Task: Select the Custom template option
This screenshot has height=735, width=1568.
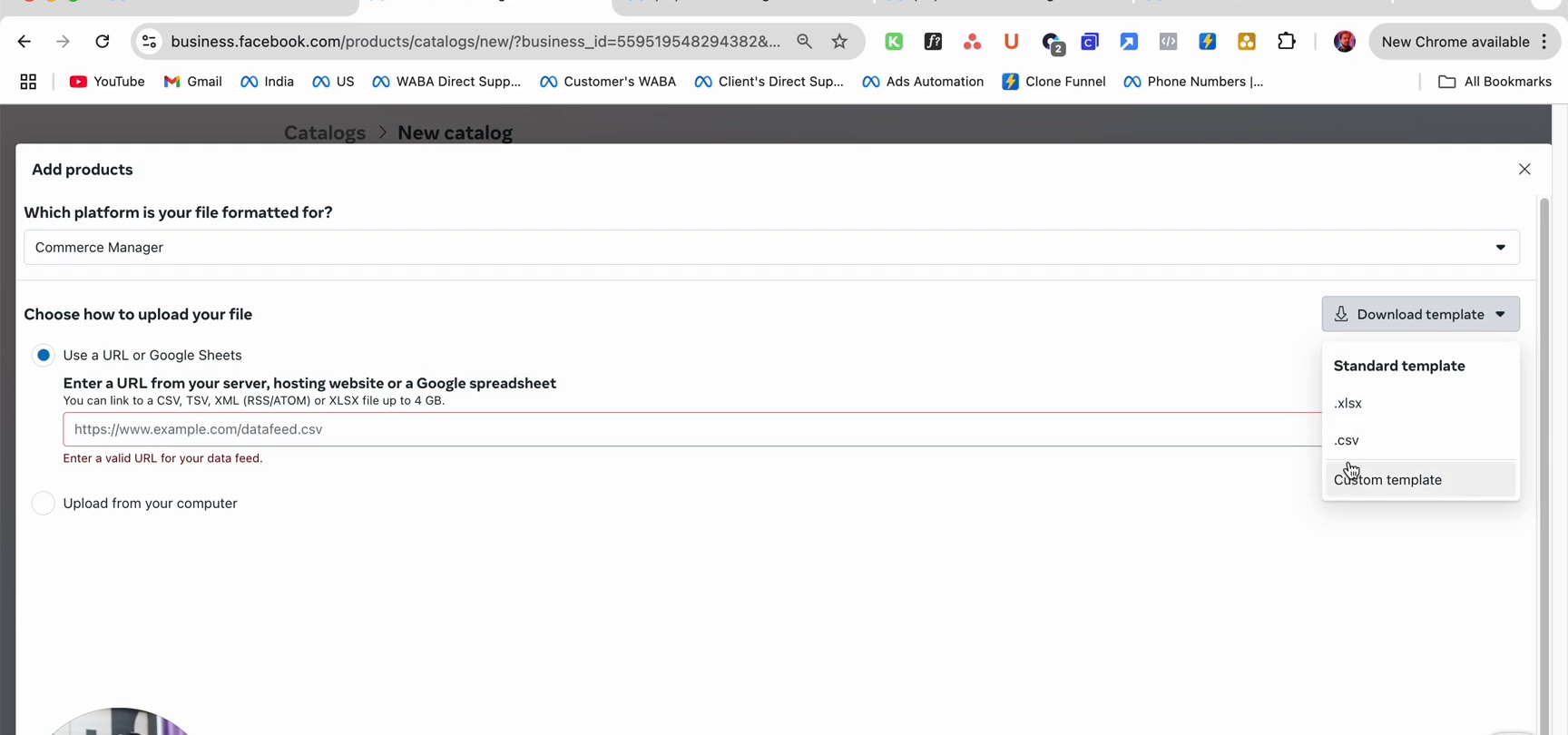Action: click(x=1420, y=479)
